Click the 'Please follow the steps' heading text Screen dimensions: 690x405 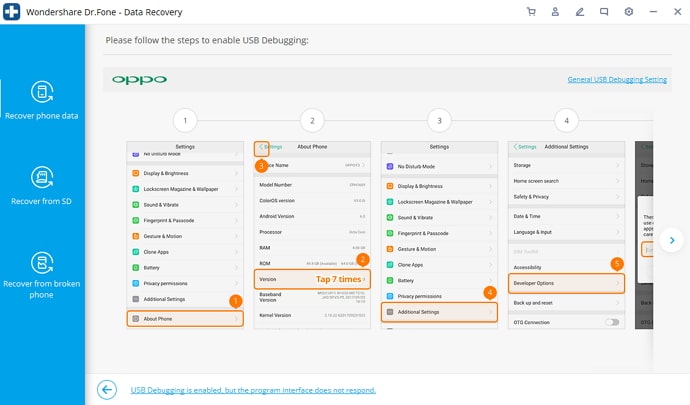click(x=207, y=40)
